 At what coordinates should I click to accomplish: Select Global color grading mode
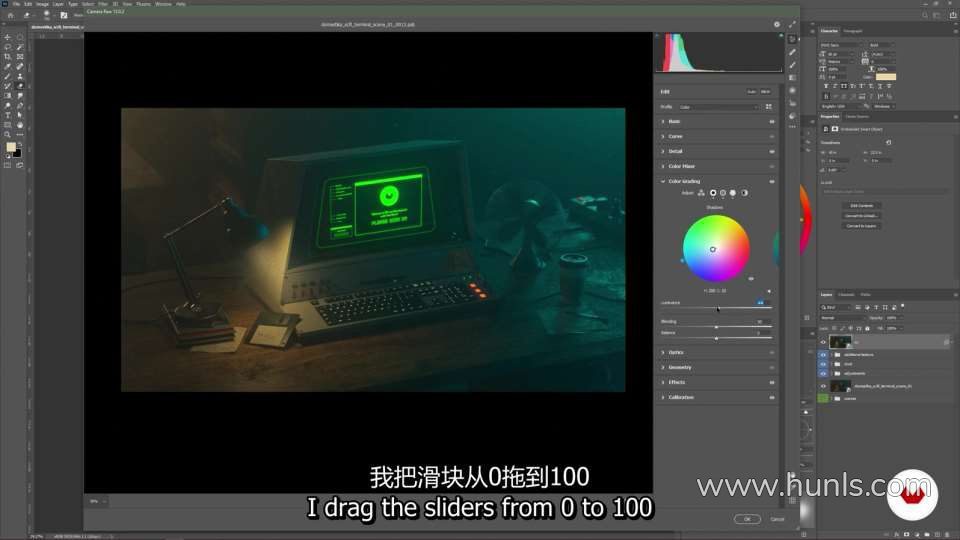point(744,193)
